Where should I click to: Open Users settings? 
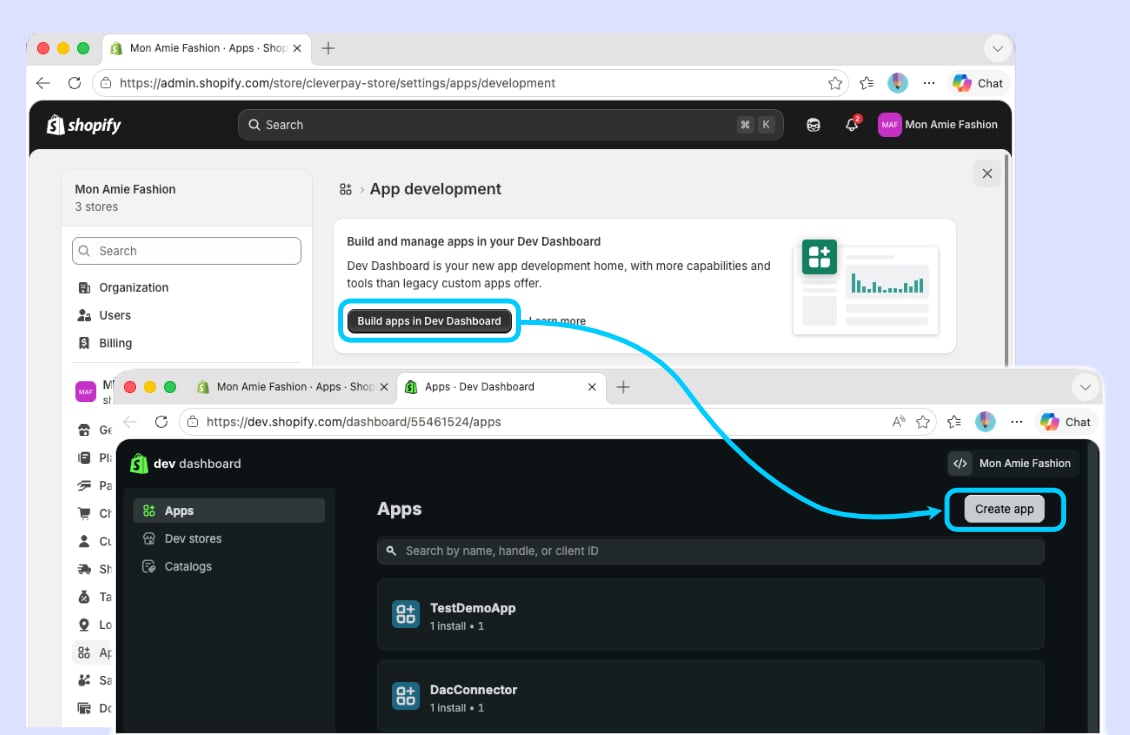tap(115, 316)
